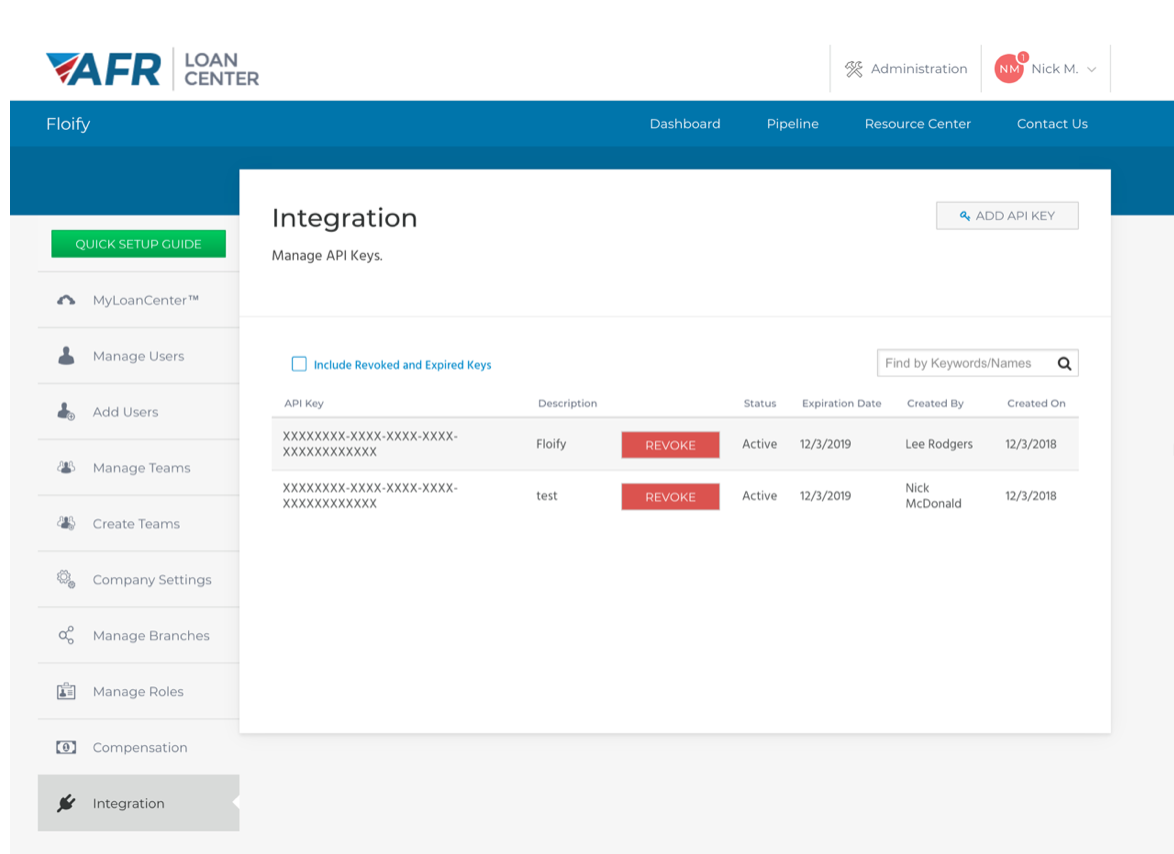The height and width of the screenshot is (854, 1174).
Task: Click the Compensation money icon
Action: 66,747
